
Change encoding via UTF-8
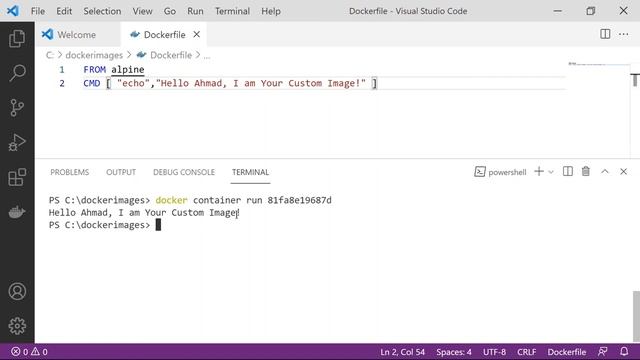pos(494,351)
